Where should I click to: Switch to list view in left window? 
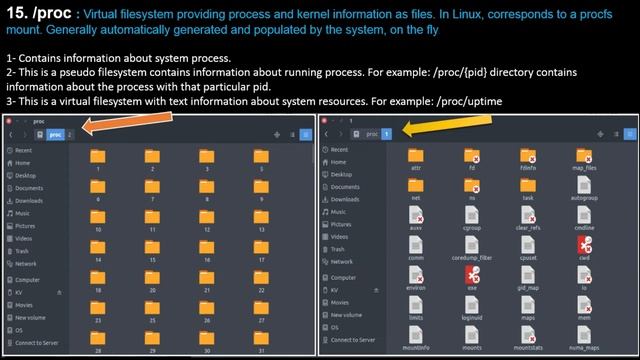[x=292, y=135]
